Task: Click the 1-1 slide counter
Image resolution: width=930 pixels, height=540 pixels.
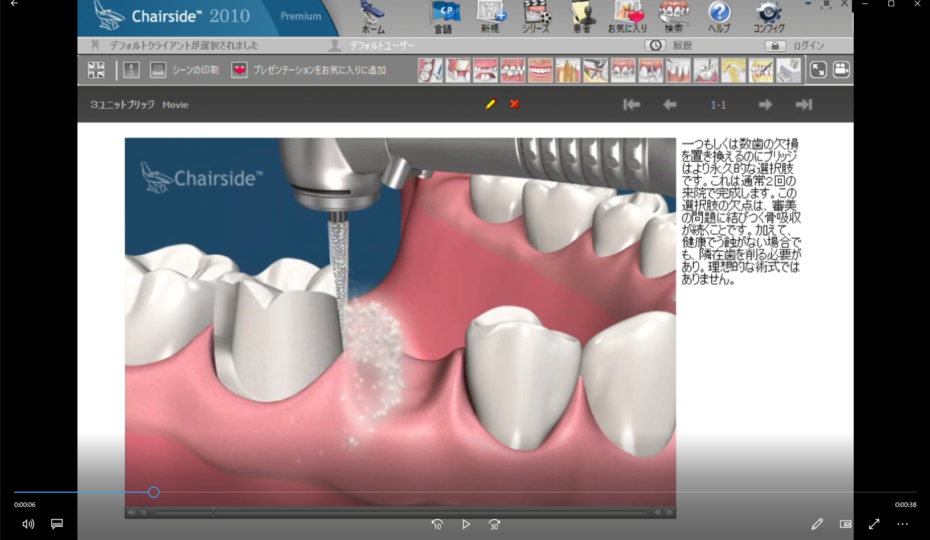Action: coord(718,105)
